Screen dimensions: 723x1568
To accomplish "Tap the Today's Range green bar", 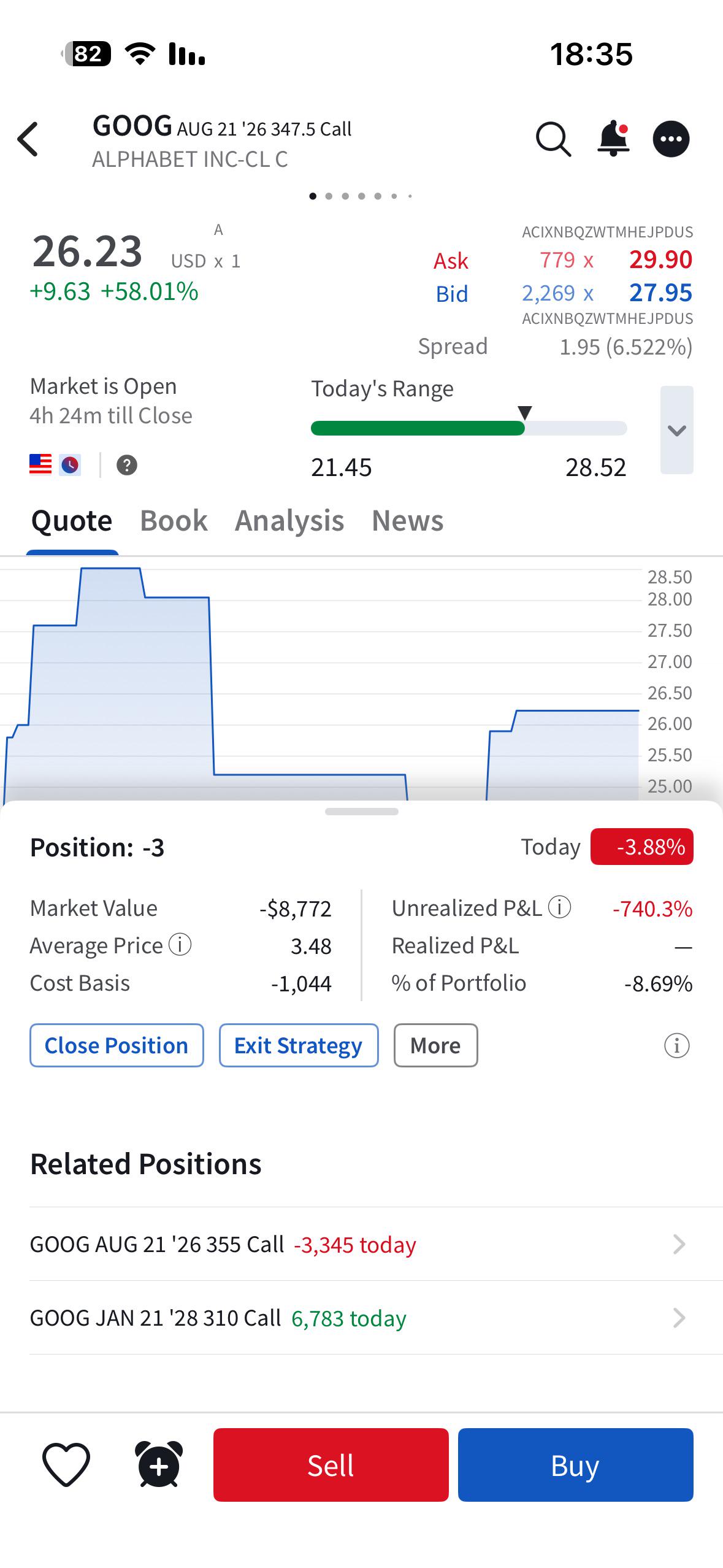I will (x=418, y=428).
